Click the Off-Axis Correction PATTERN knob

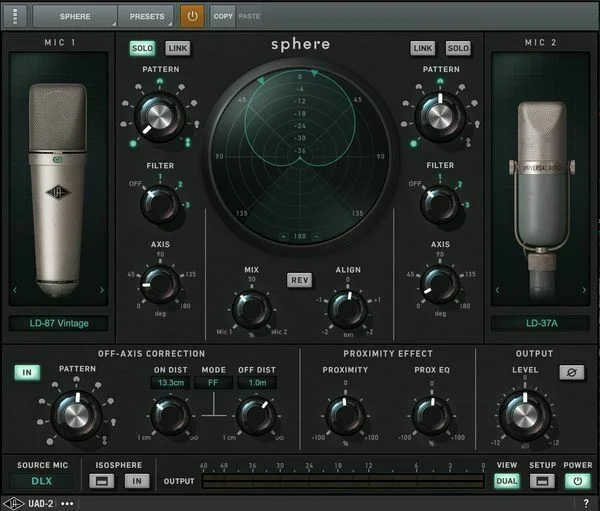point(77,415)
